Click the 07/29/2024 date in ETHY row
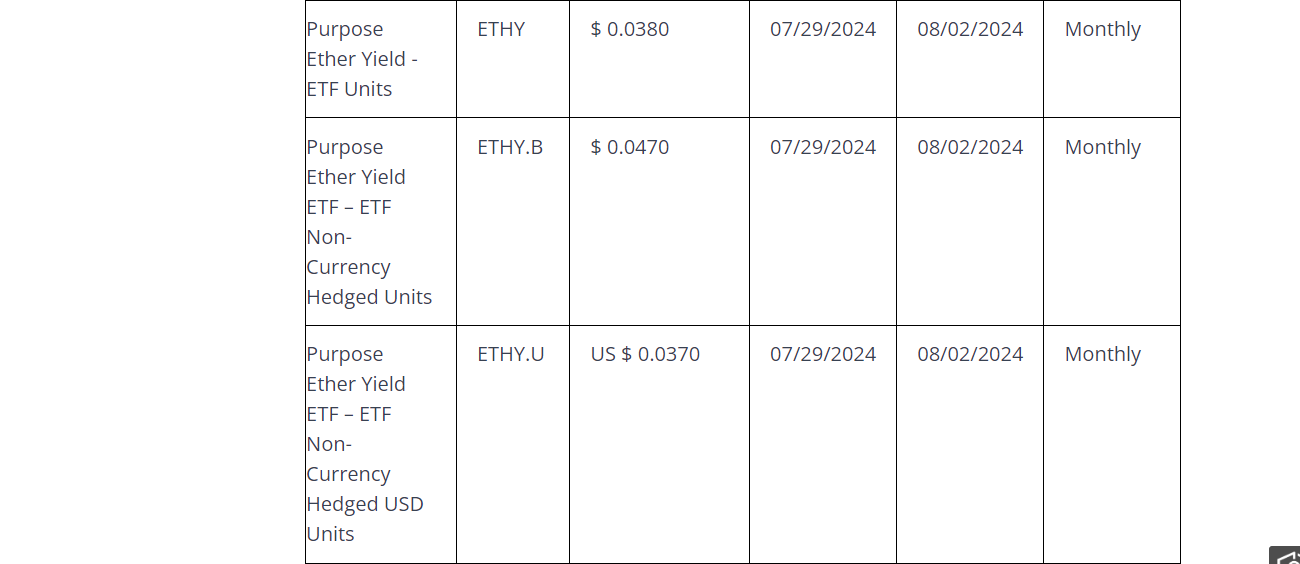Image resolution: width=1300 pixels, height=564 pixels. pos(823,30)
